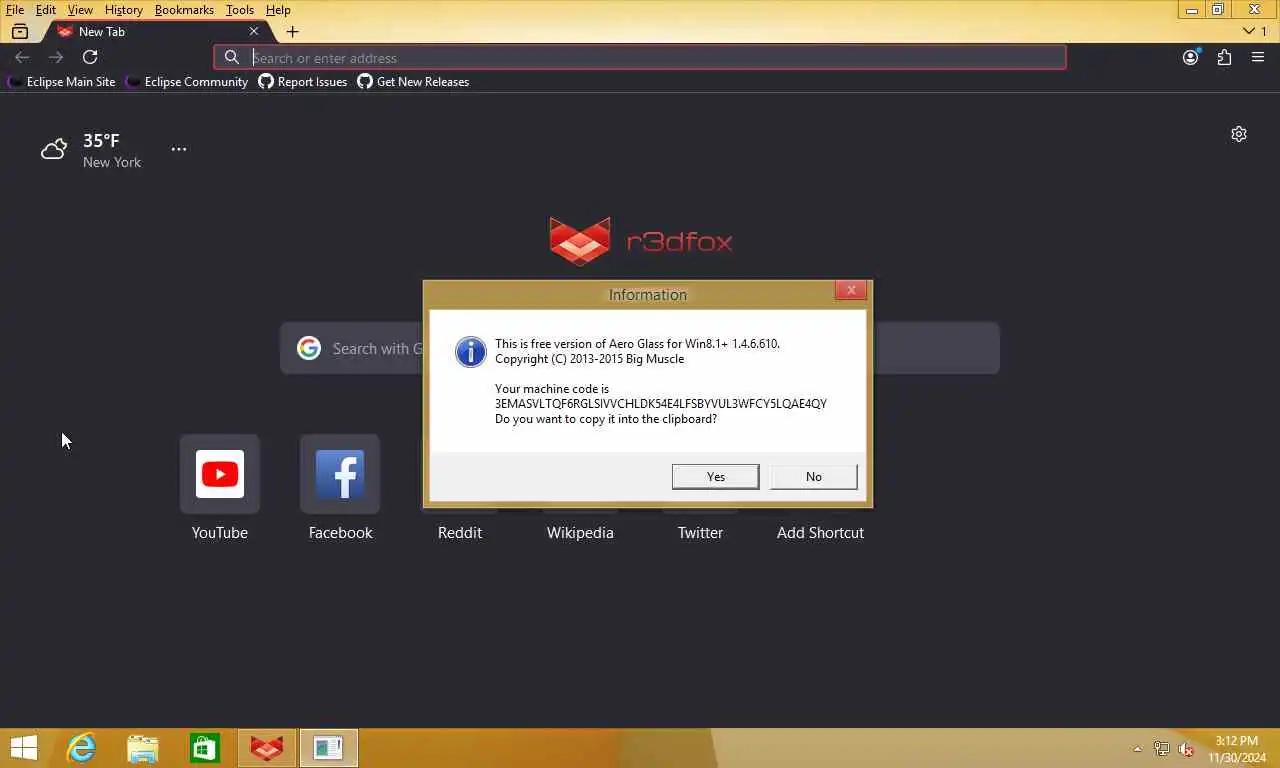This screenshot has width=1280, height=768.
Task: Open the Bookmarks menu
Action: [184, 10]
